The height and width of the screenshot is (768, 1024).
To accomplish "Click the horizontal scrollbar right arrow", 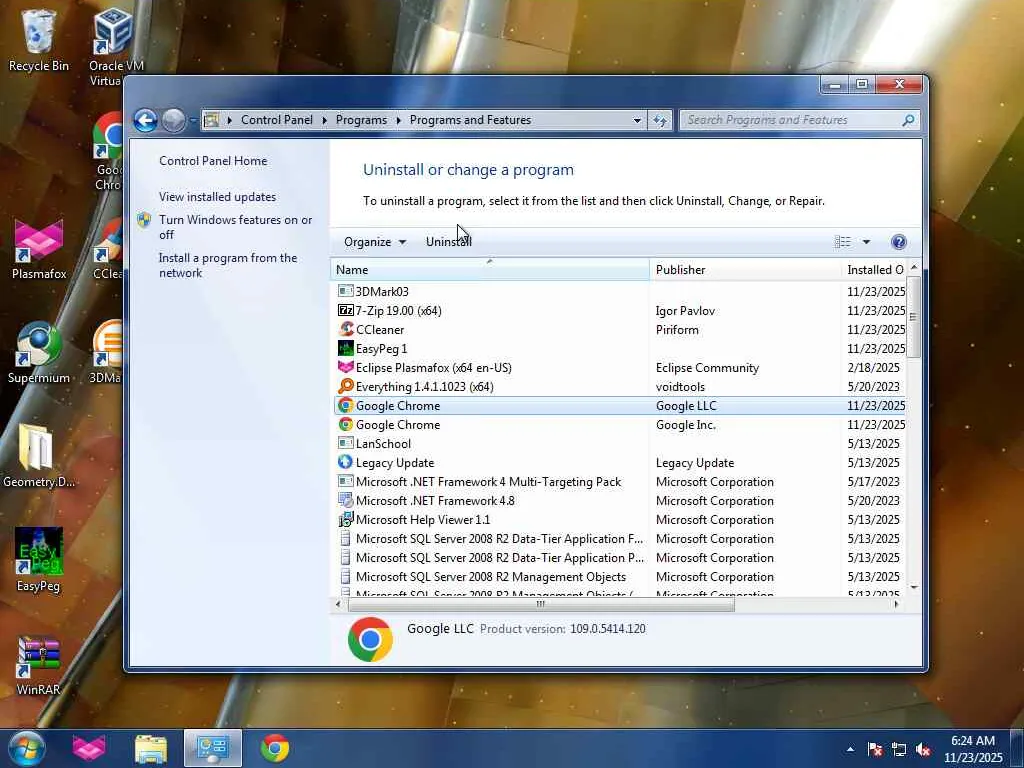I will coord(896,605).
